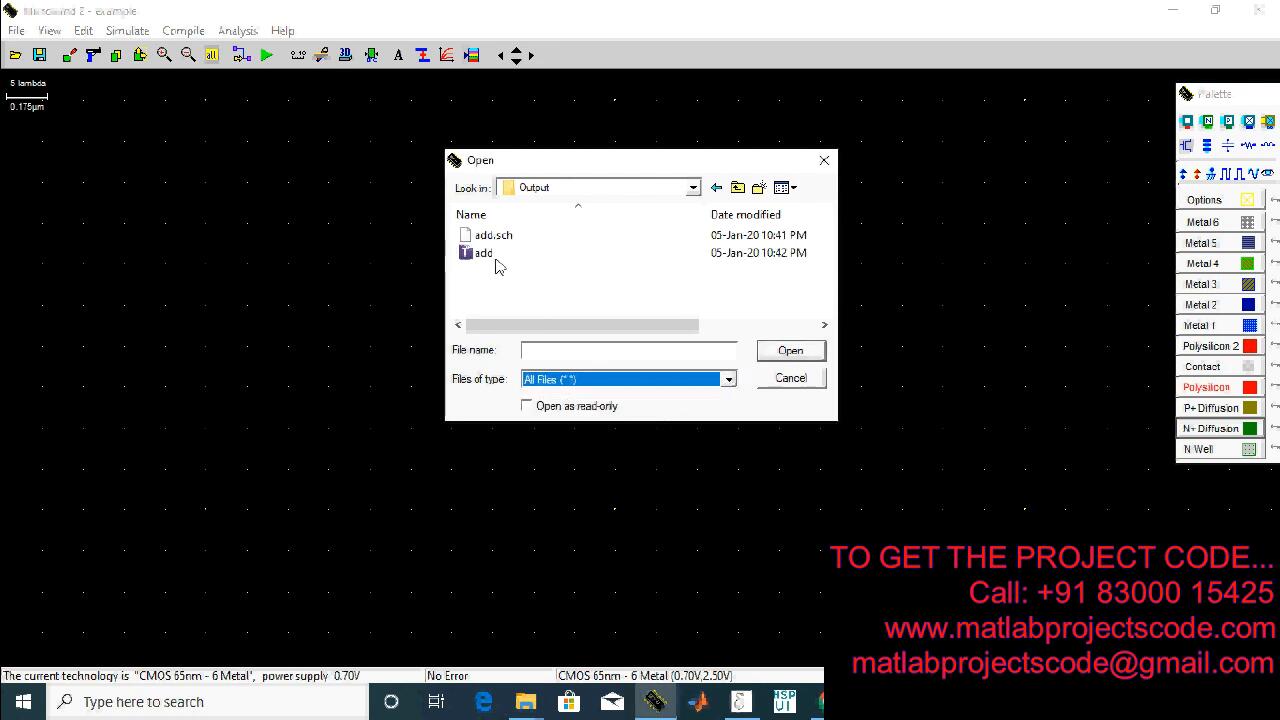The image size is (1280, 720).
Task: Check the Open as read-only checkbox
Action: pyautogui.click(x=527, y=405)
